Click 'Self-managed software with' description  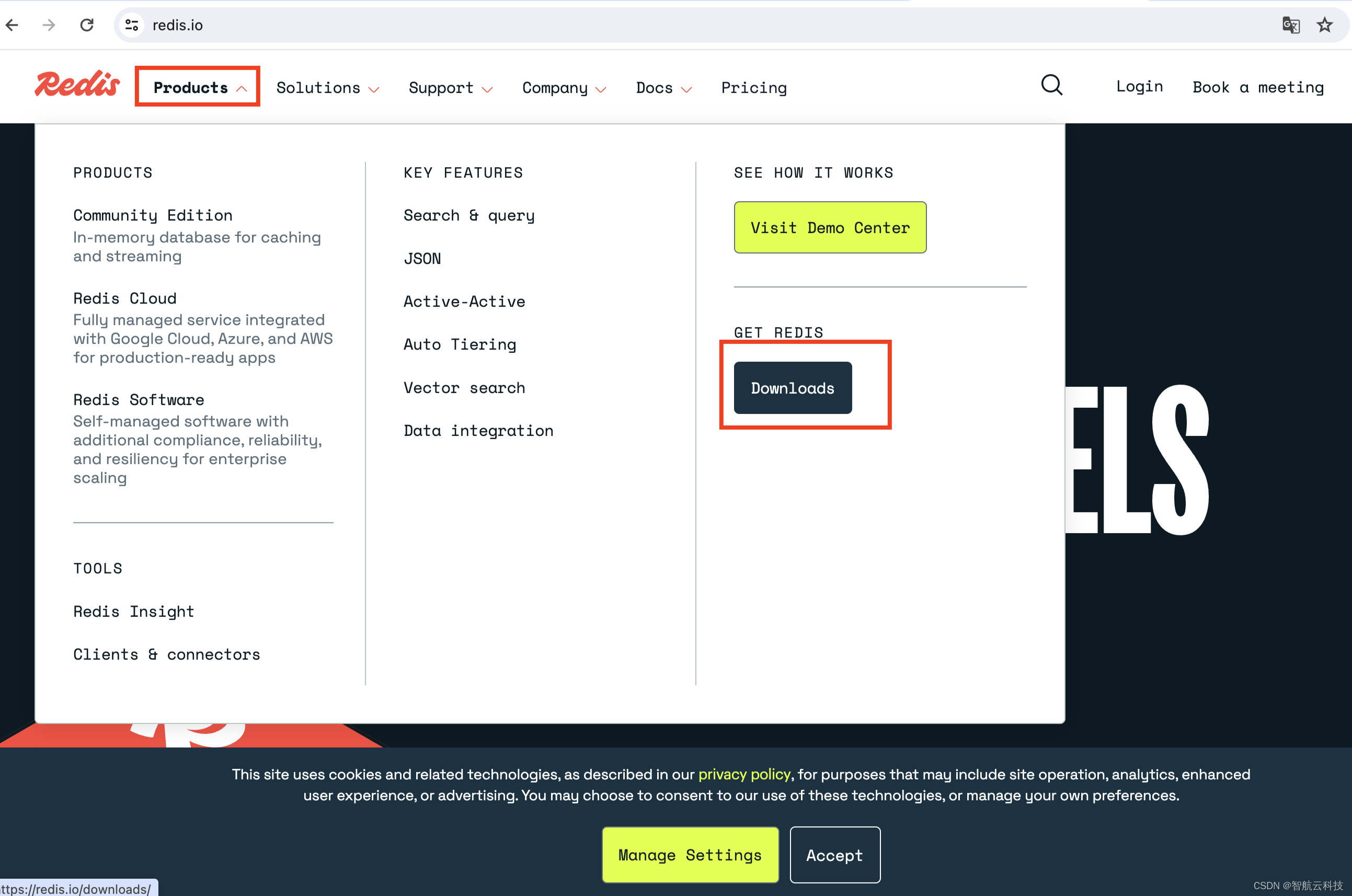click(198, 450)
